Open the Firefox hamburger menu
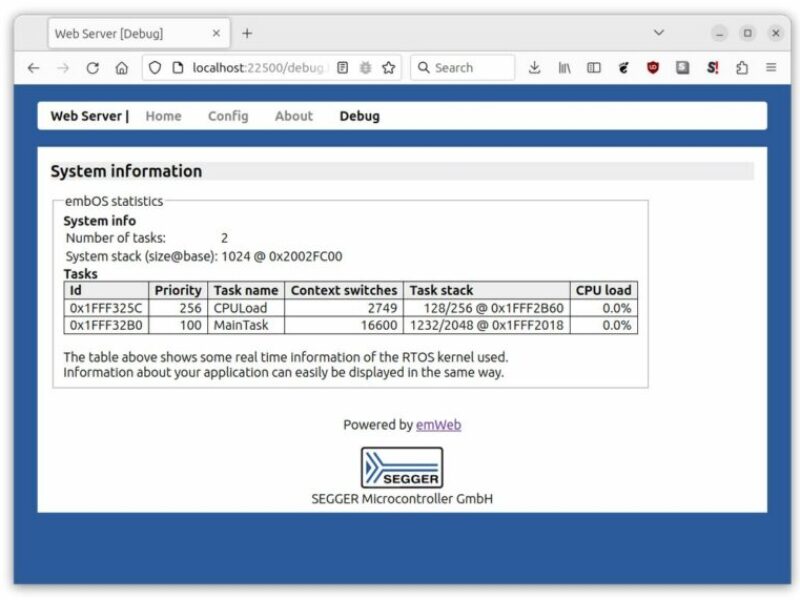This screenshot has width=800, height=600. tap(771, 67)
